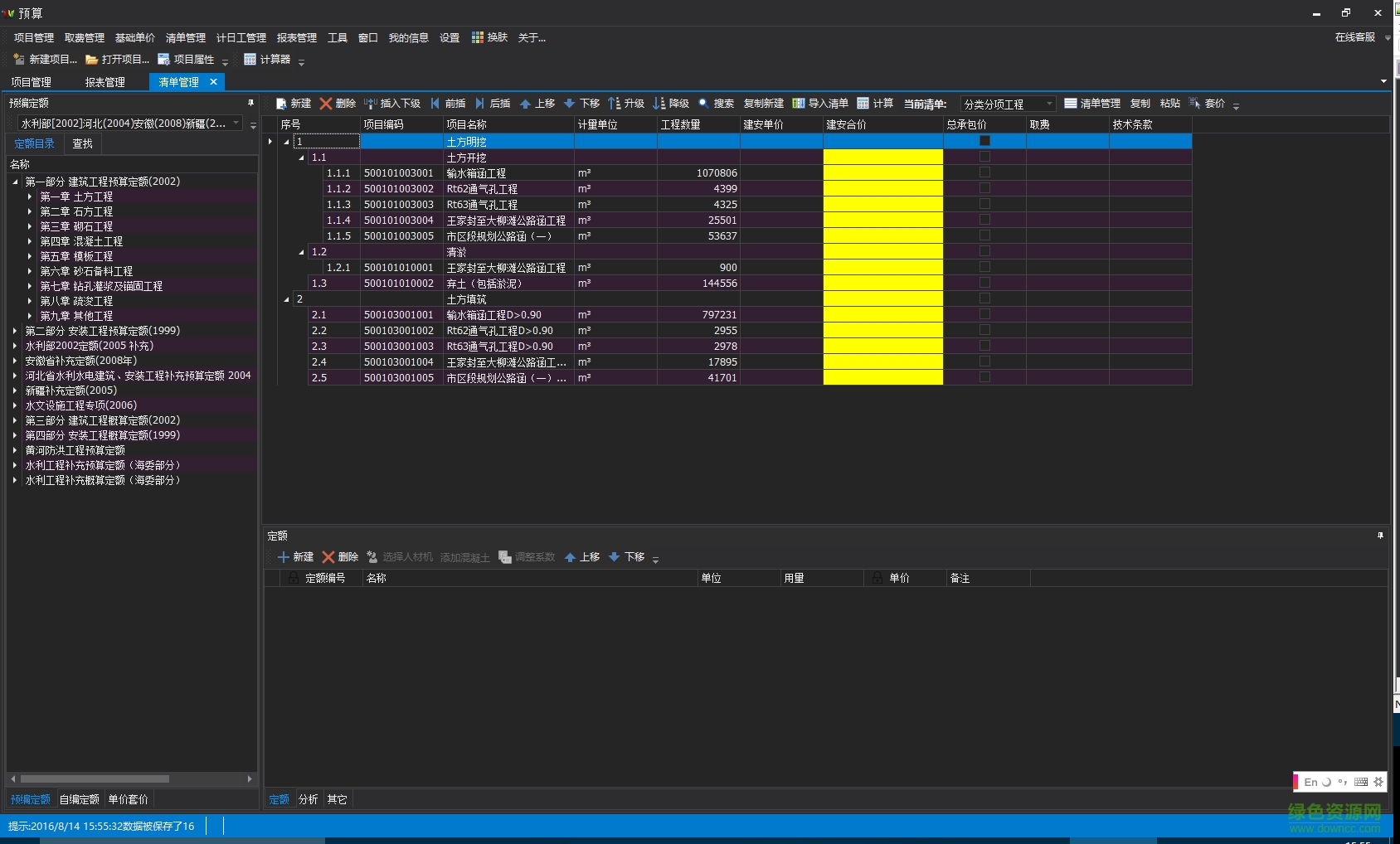1400x844 pixels.
Task: Open the 当前清单 分类分项工程 dropdown
Action: click(x=1049, y=104)
